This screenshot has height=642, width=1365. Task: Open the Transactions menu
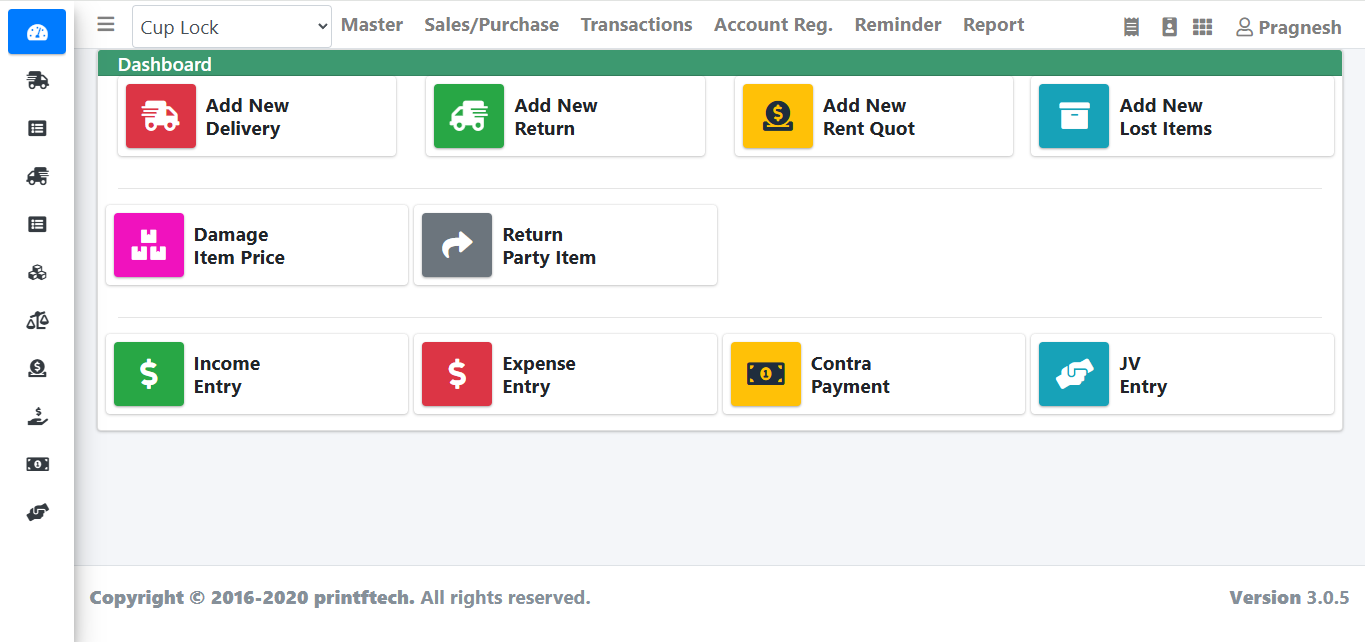click(636, 24)
